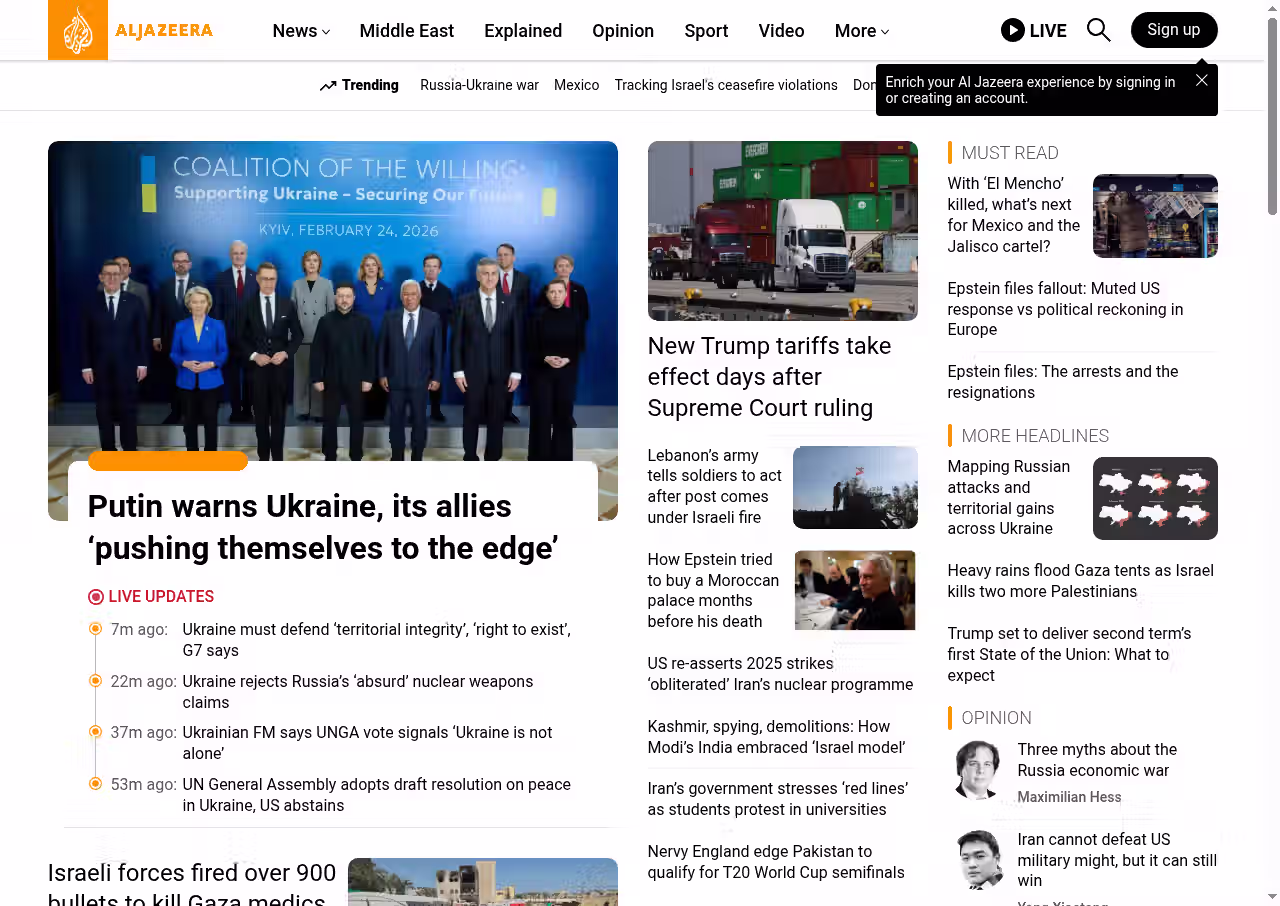1280x906 pixels.
Task: Read the Putin warns Ukraine headline
Action: click(322, 527)
